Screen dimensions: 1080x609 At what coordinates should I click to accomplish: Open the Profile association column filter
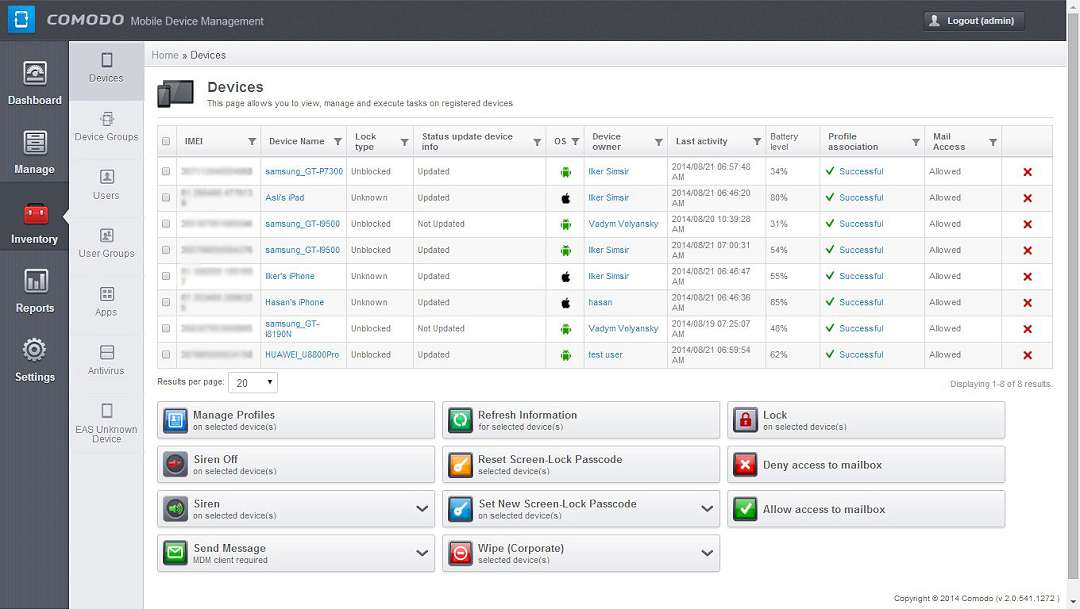[x=915, y=142]
